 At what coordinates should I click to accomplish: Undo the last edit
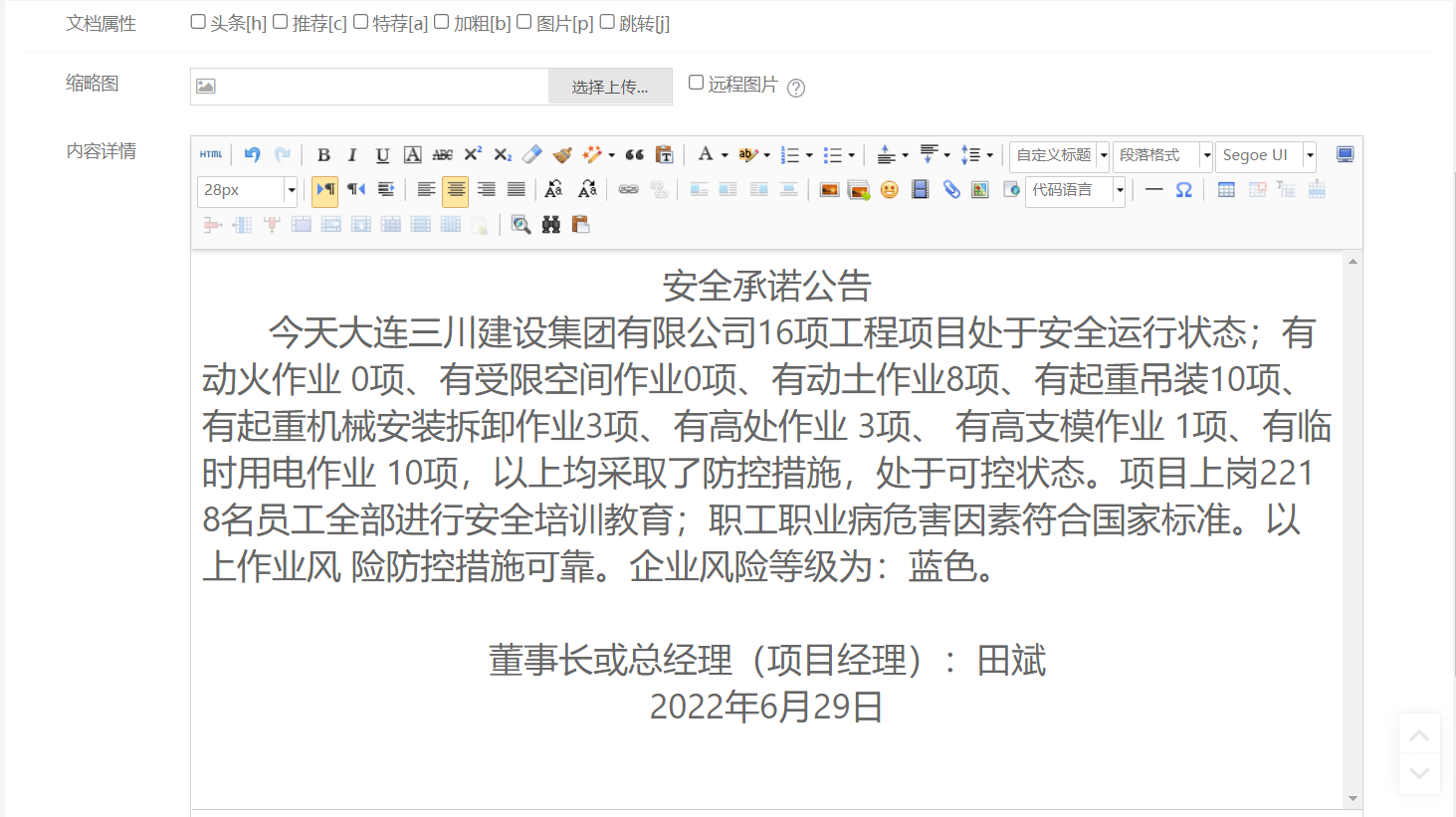point(252,155)
